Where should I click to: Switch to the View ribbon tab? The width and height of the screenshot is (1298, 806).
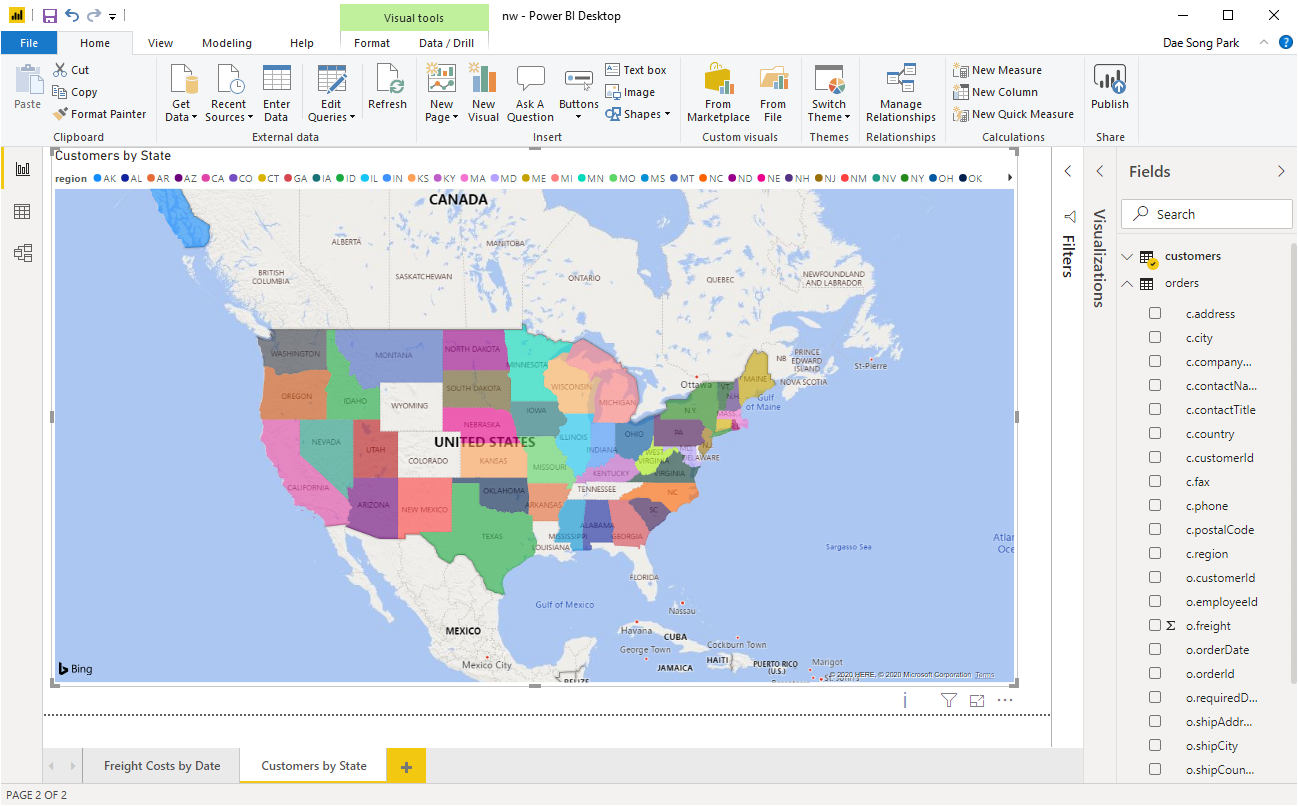click(160, 43)
